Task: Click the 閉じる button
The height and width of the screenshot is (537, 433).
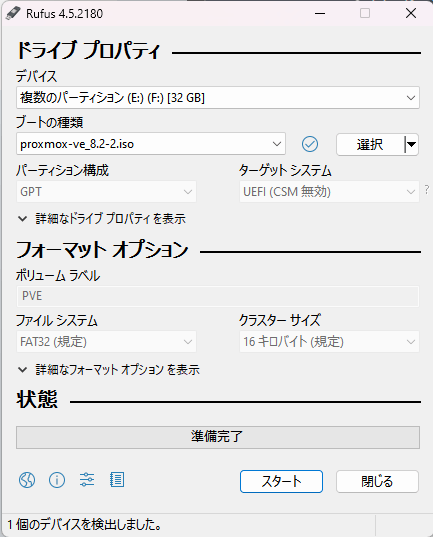Action: click(x=377, y=482)
